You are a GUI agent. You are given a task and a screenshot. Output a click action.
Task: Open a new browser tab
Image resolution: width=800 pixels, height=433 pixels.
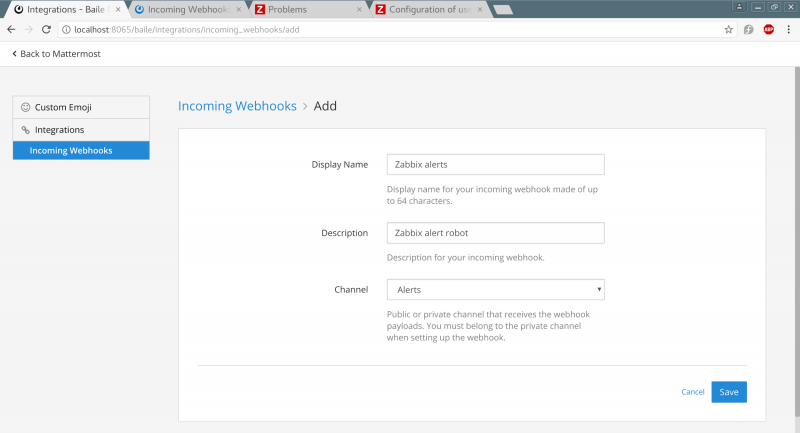pyautogui.click(x=503, y=10)
